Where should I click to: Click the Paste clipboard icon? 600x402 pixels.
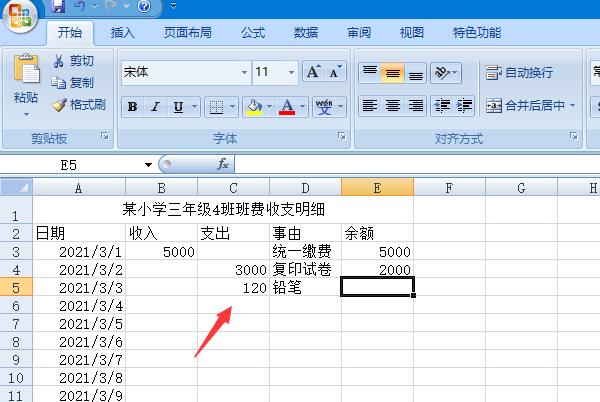(26, 69)
